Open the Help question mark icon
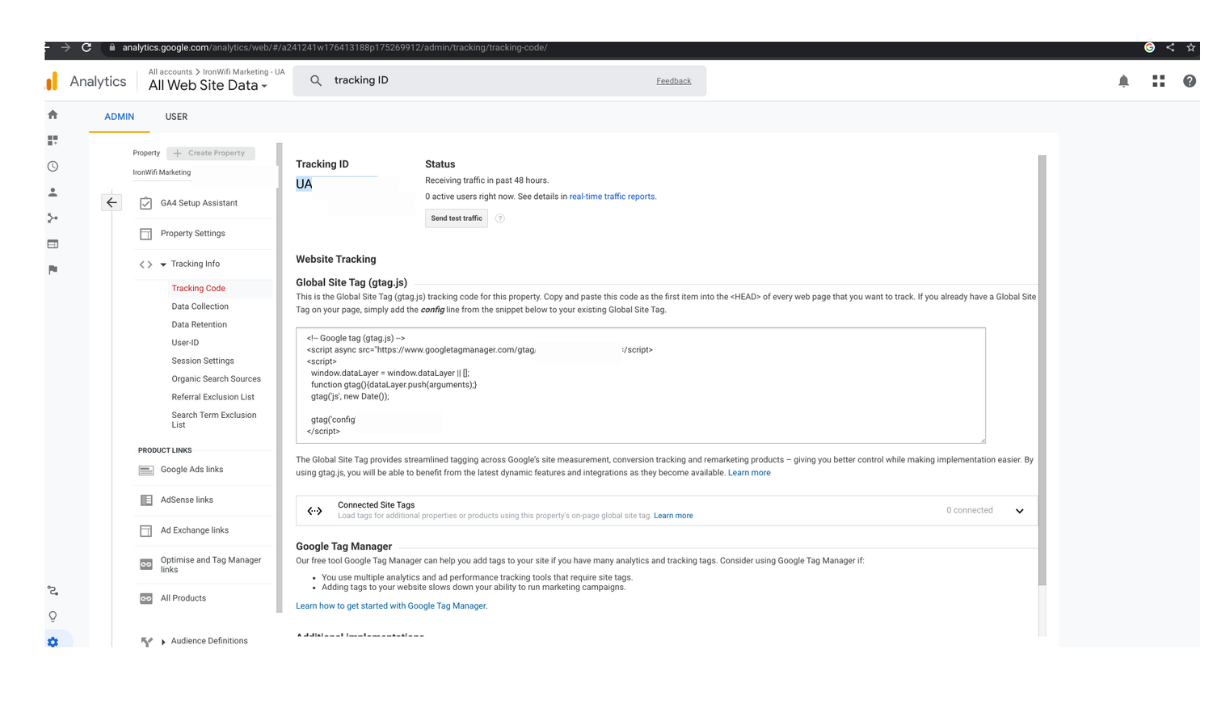1230x702 pixels. click(x=1189, y=80)
